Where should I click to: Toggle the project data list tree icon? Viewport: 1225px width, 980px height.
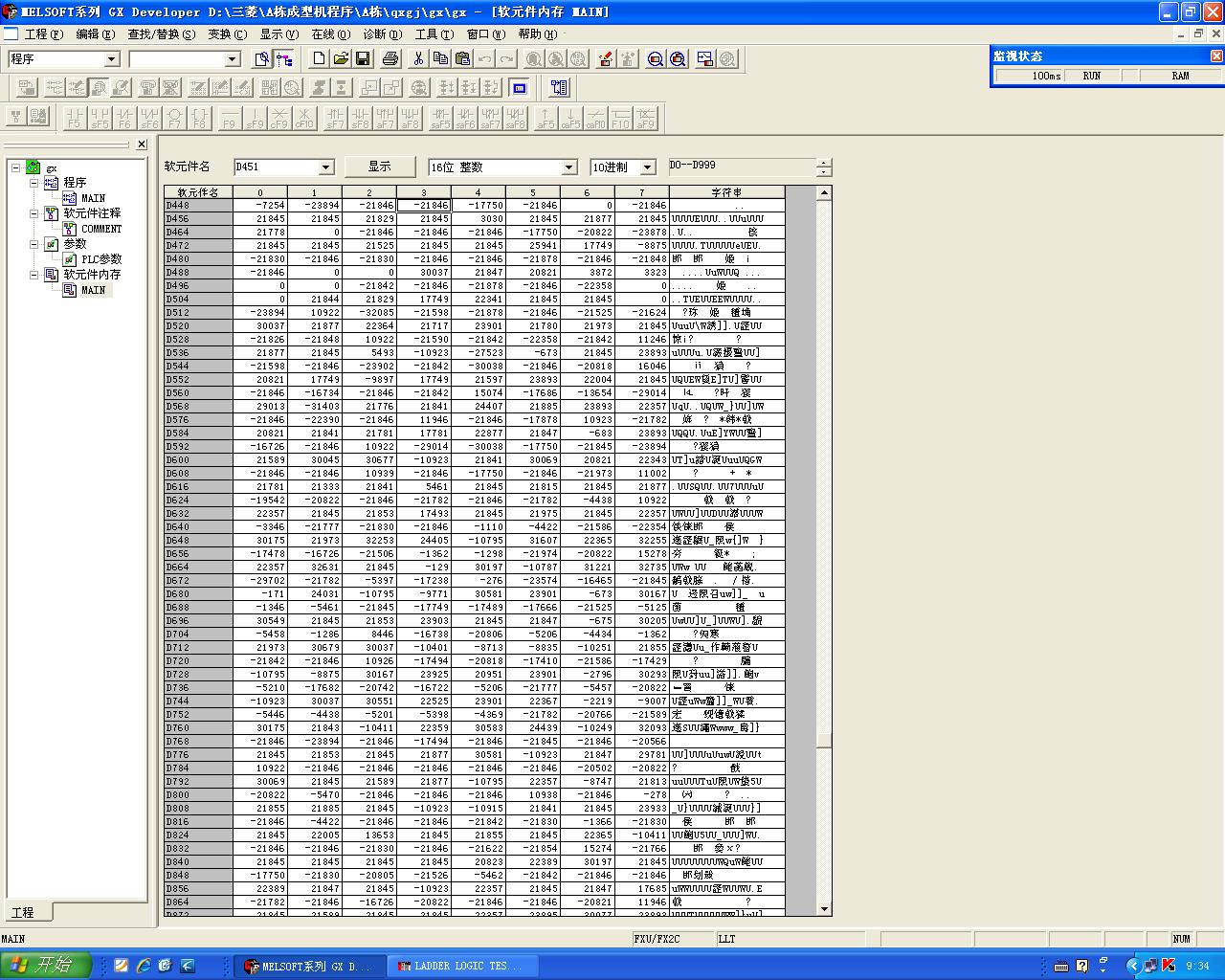point(284,59)
